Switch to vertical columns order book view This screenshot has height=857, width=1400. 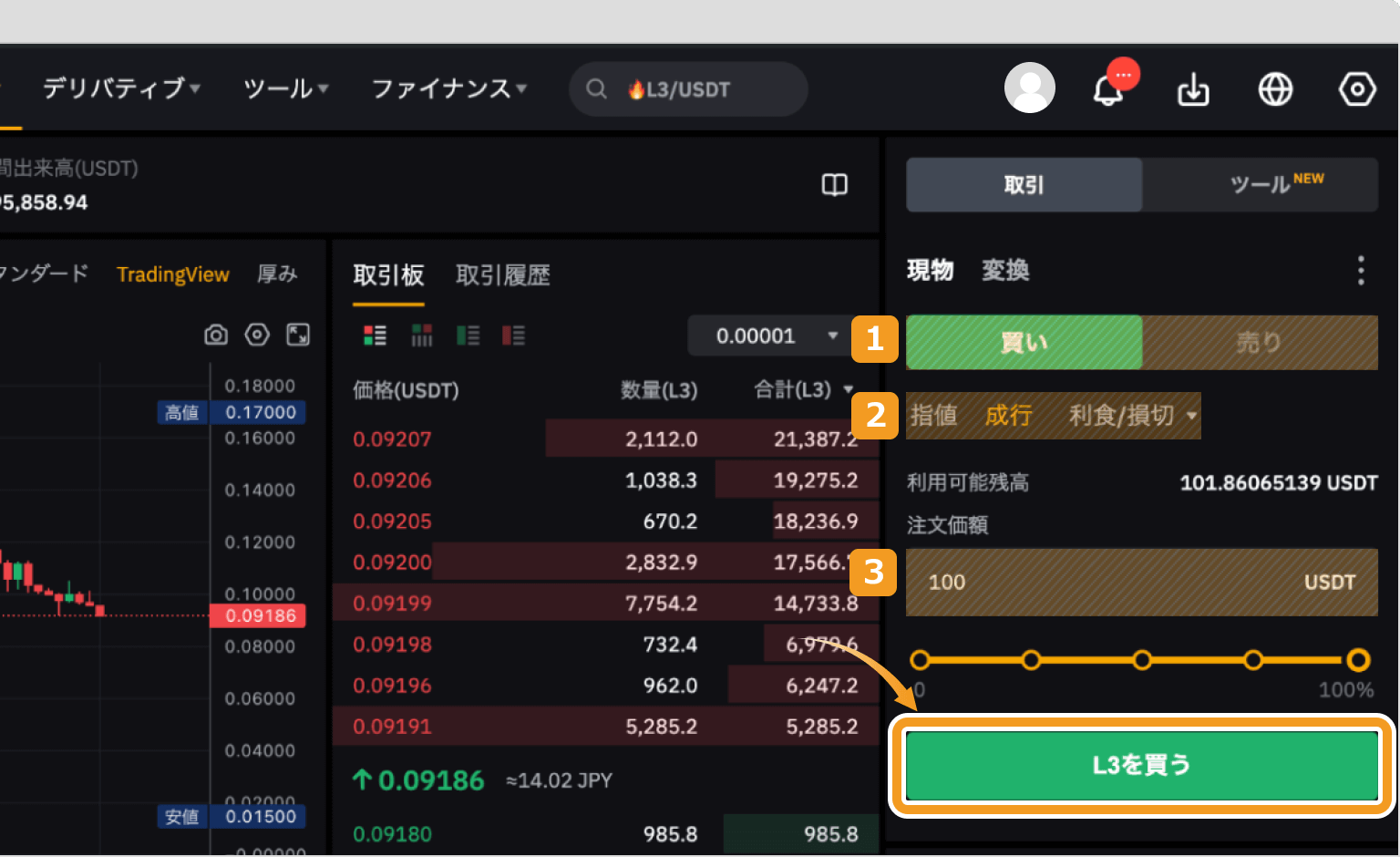coord(421,336)
